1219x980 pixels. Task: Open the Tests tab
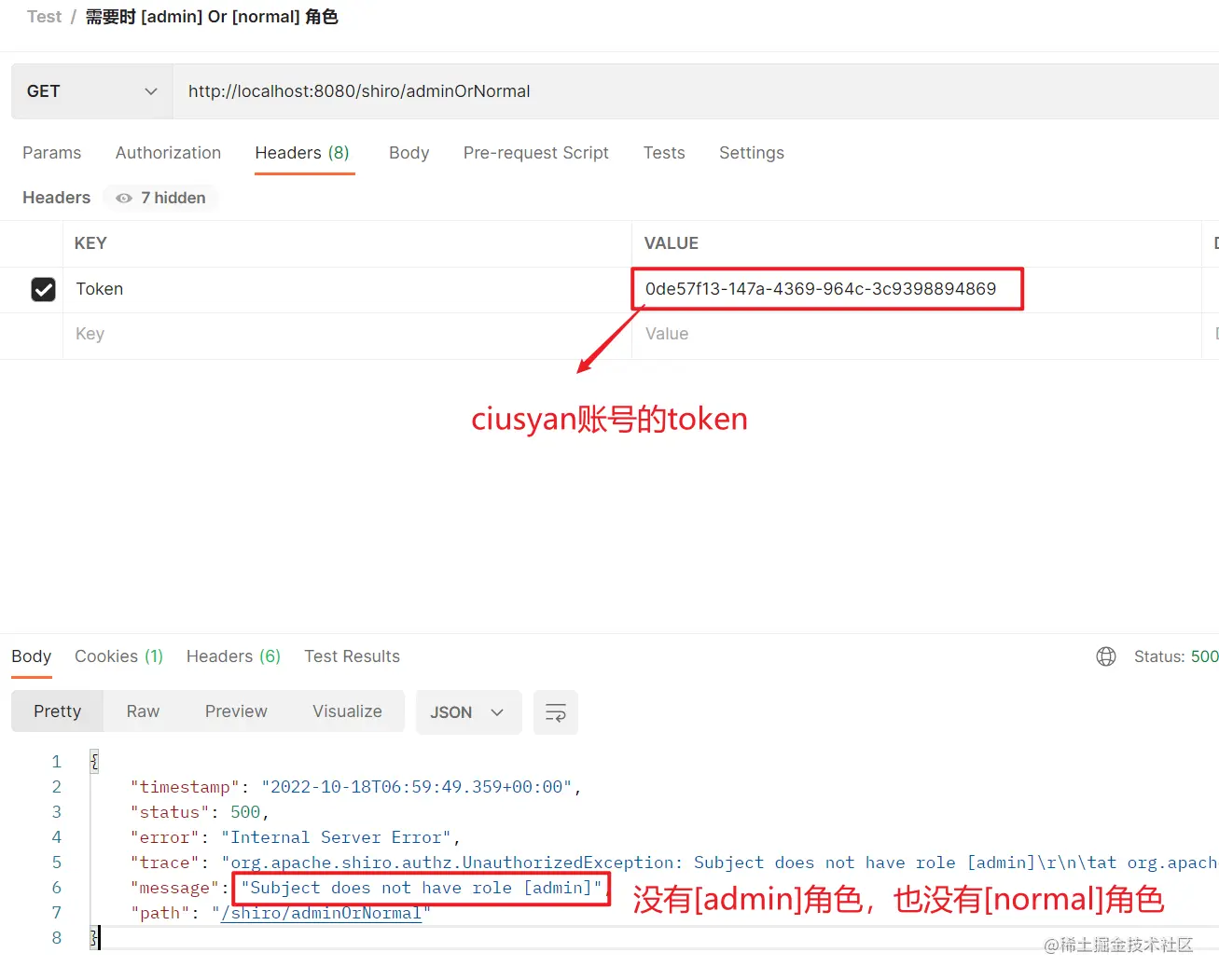pyautogui.click(x=664, y=153)
